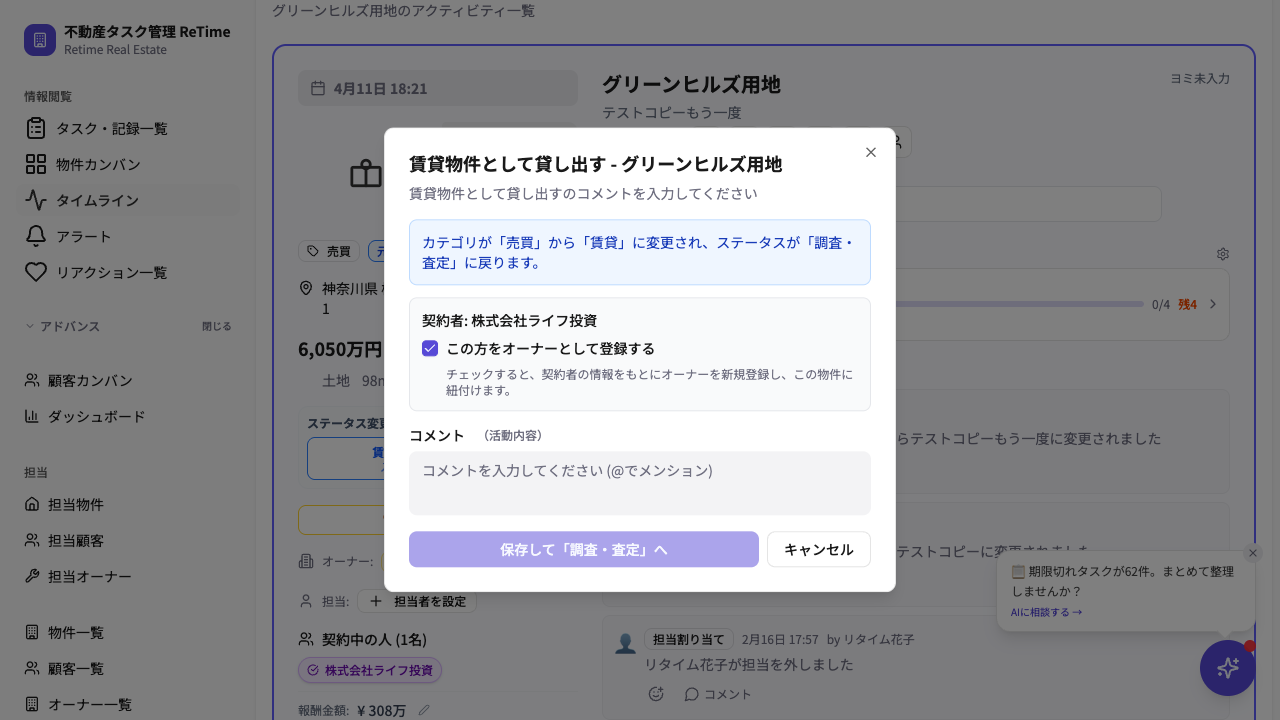The image size is (1280, 720).
Task: Click コメント under 担当割り当て activity
Action: pos(718,694)
